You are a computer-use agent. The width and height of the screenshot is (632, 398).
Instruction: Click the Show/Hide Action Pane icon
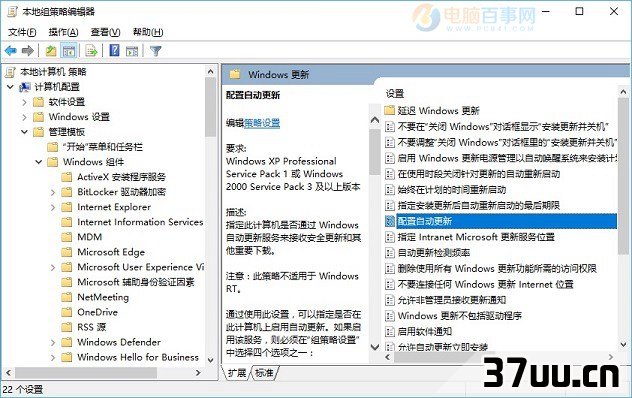[132, 51]
